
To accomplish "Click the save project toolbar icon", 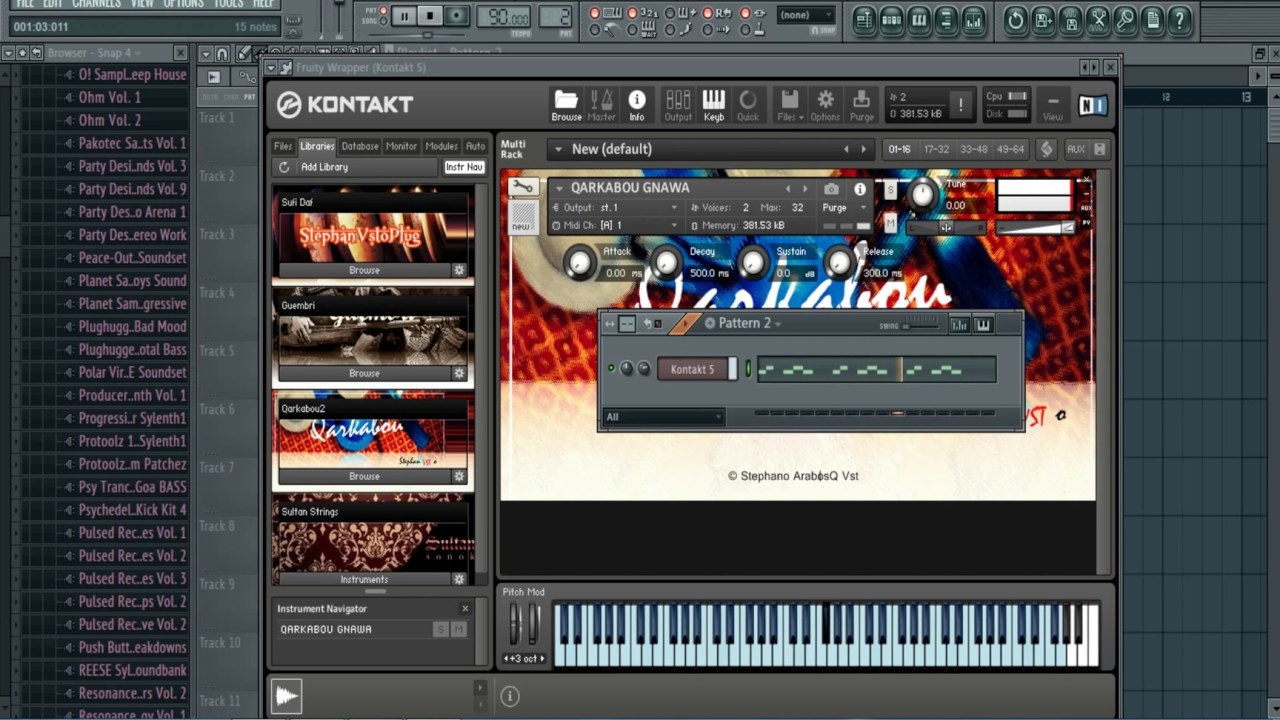I will (x=1043, y=19).
